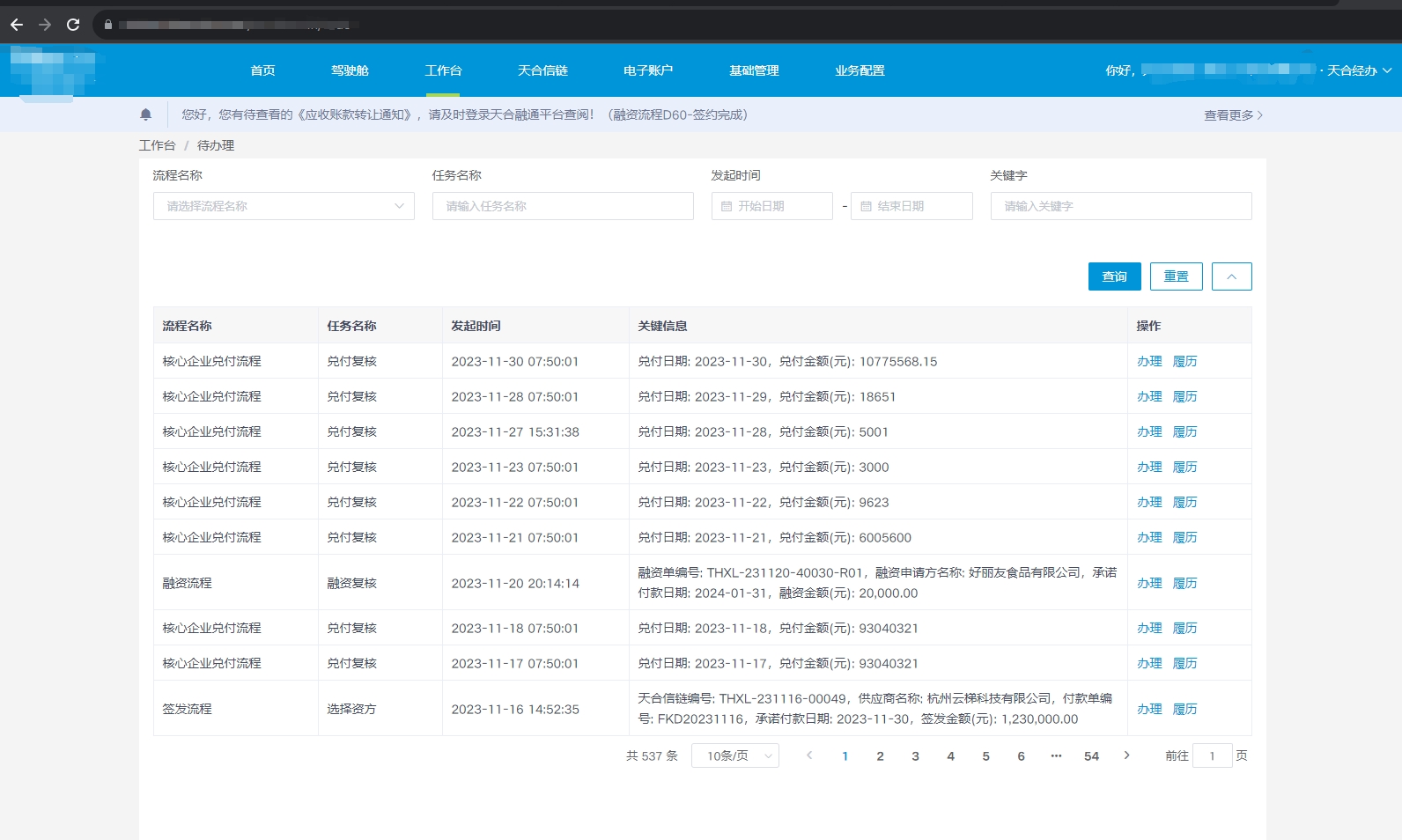
Task: Open the 首页 menu item
Action: 262,70
